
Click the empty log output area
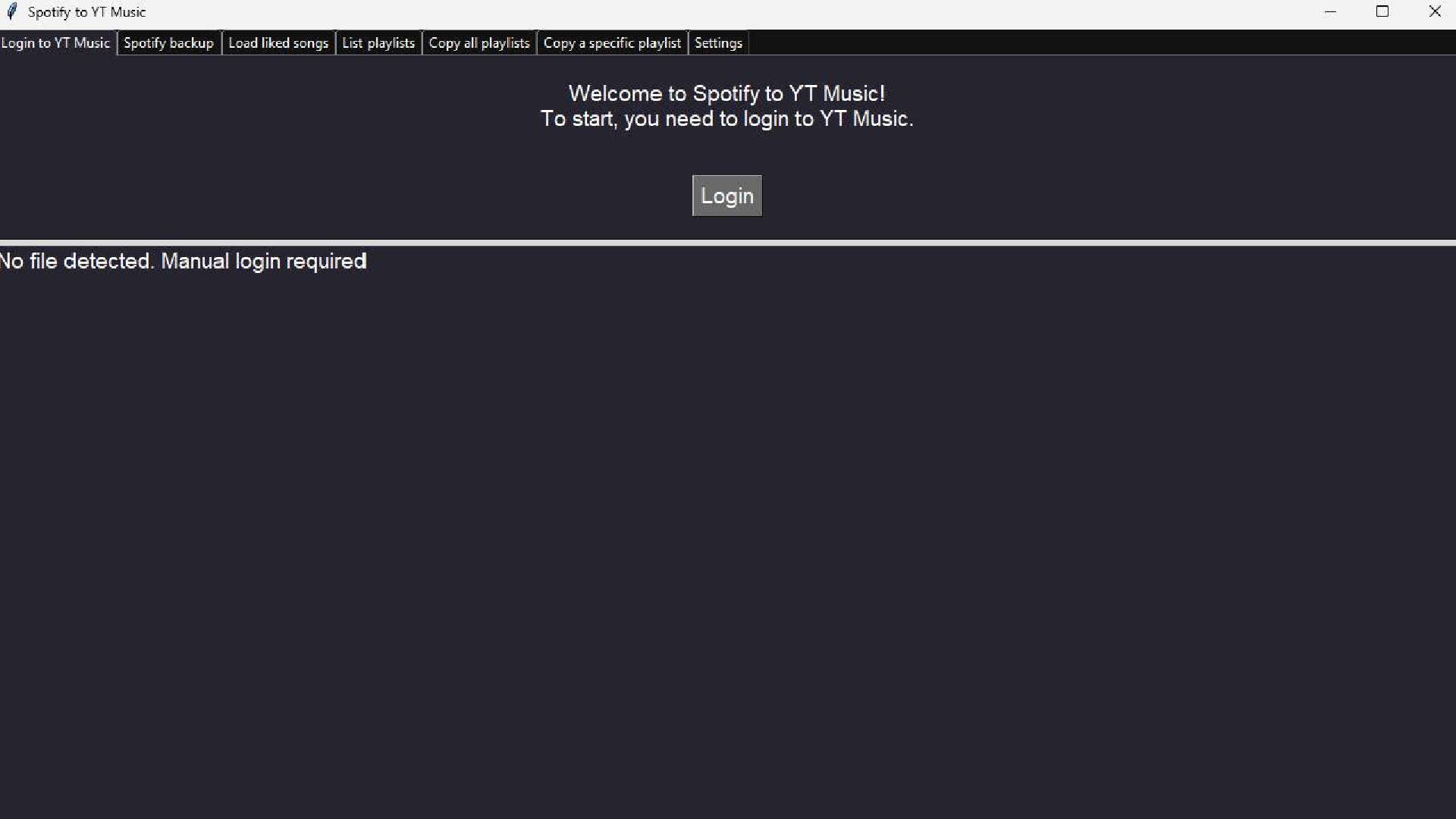coord(726,531)
